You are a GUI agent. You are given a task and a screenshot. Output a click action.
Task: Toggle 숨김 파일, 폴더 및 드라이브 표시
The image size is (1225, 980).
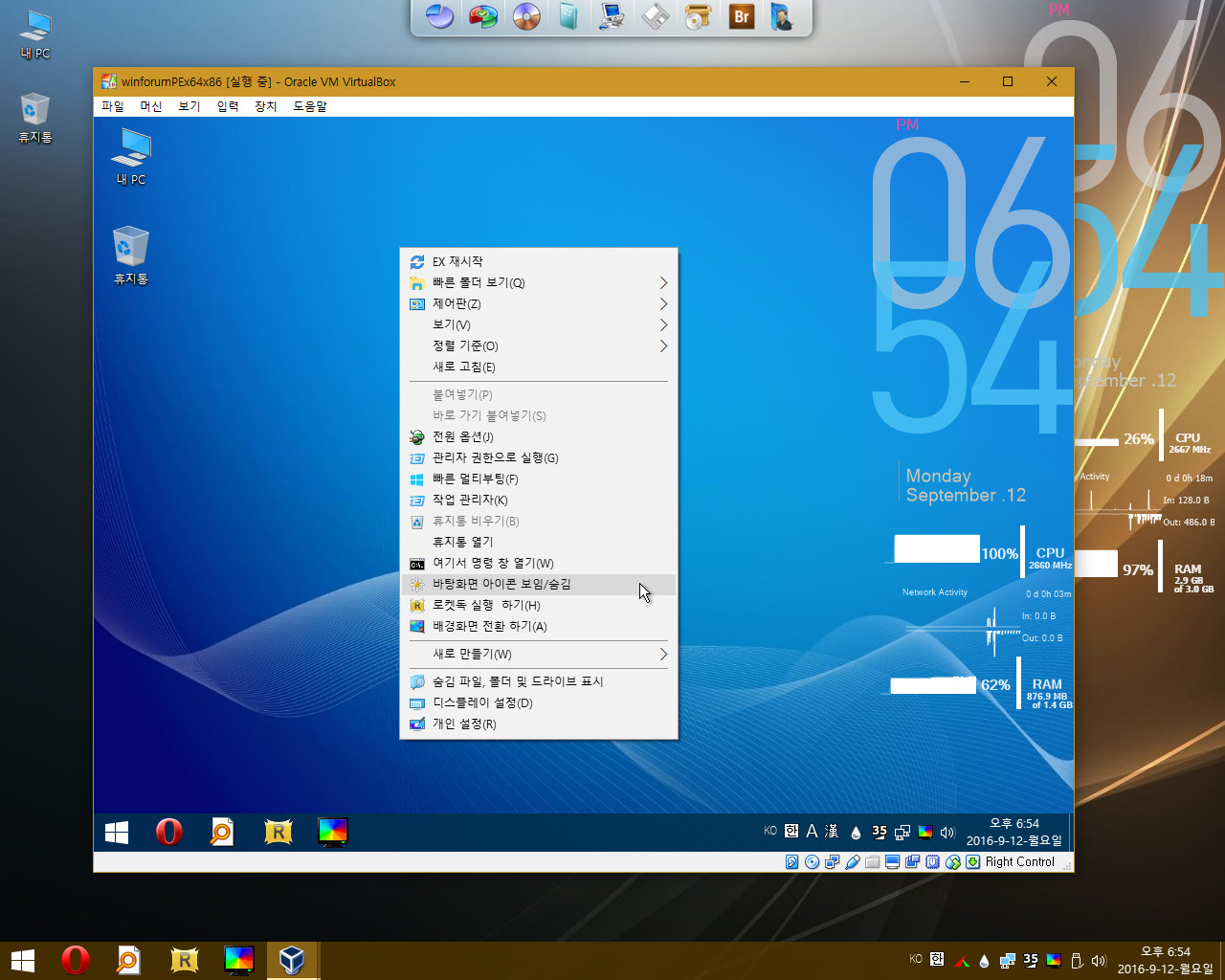(x=539, y=681)
